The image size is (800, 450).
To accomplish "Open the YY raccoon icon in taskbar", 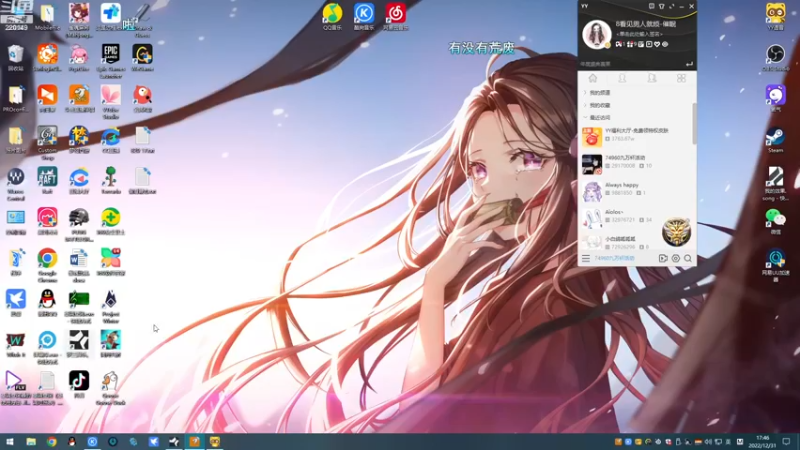I will tap(215, 442).
